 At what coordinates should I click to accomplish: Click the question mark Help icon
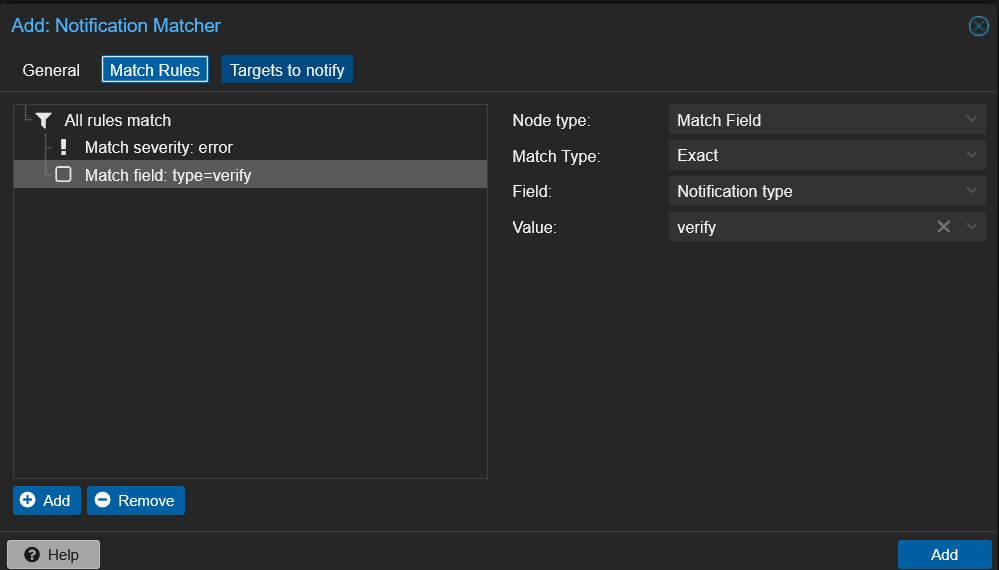pos(32,555)
